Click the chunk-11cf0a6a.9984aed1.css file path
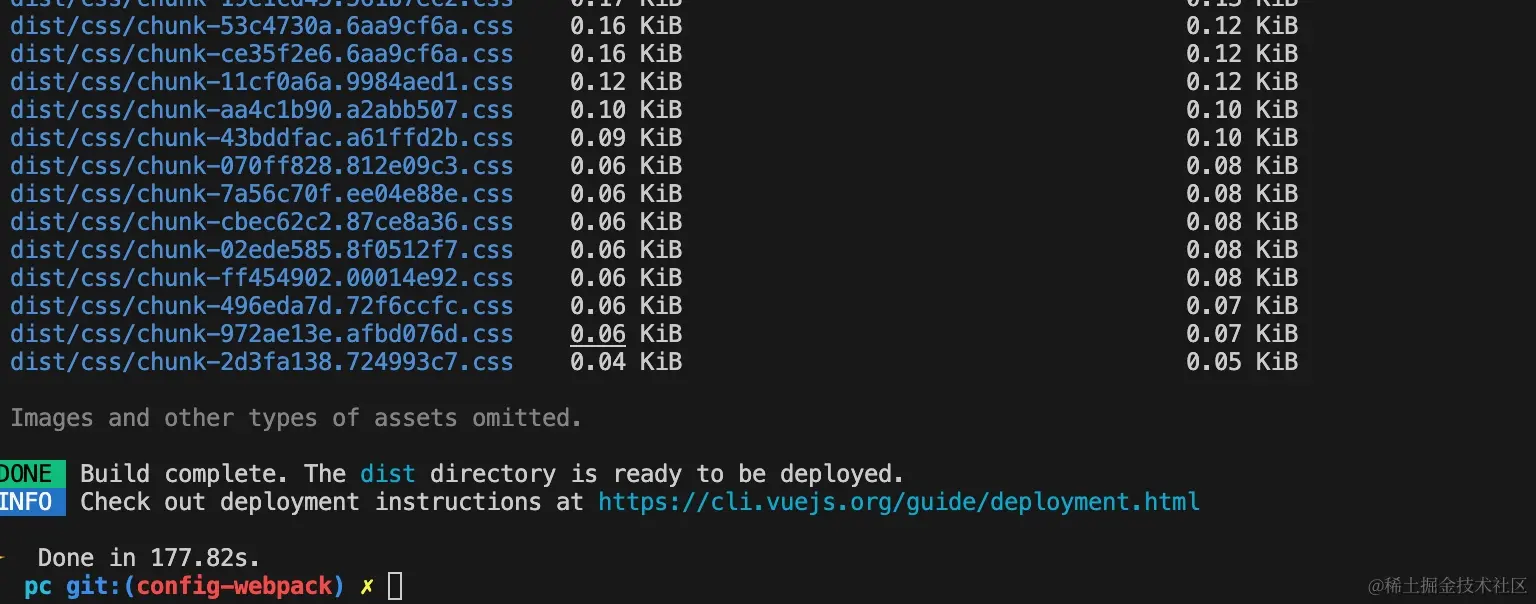 261,82
